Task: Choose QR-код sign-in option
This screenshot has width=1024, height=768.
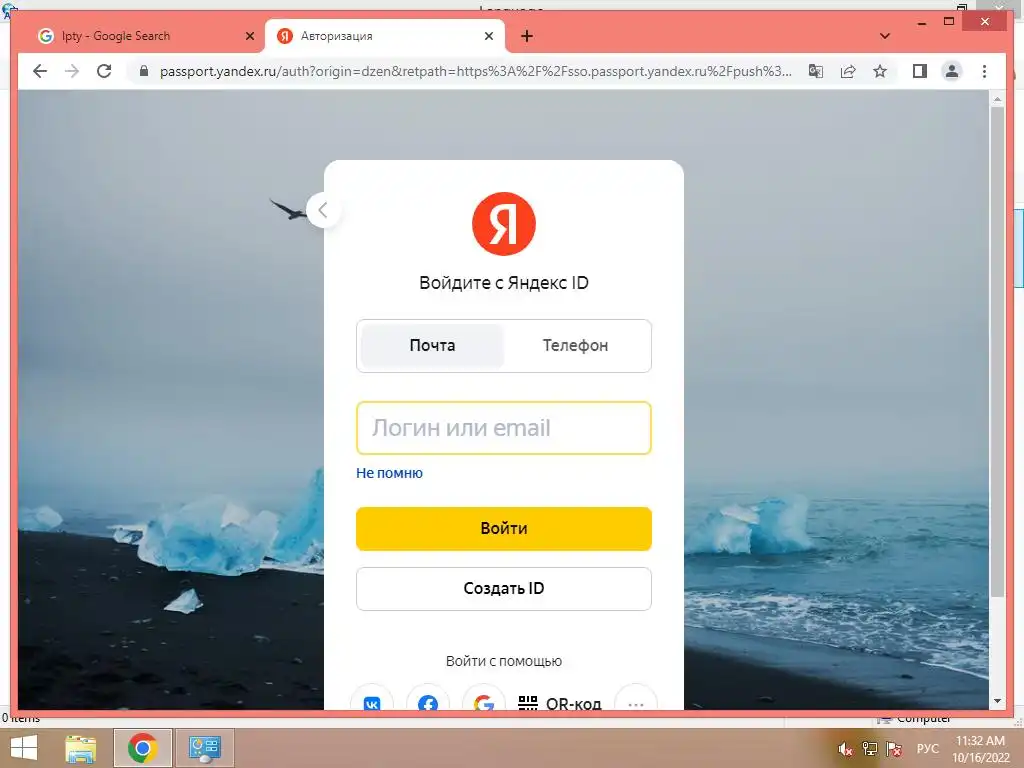Action: pyautogui.click(x=560, y=703)
